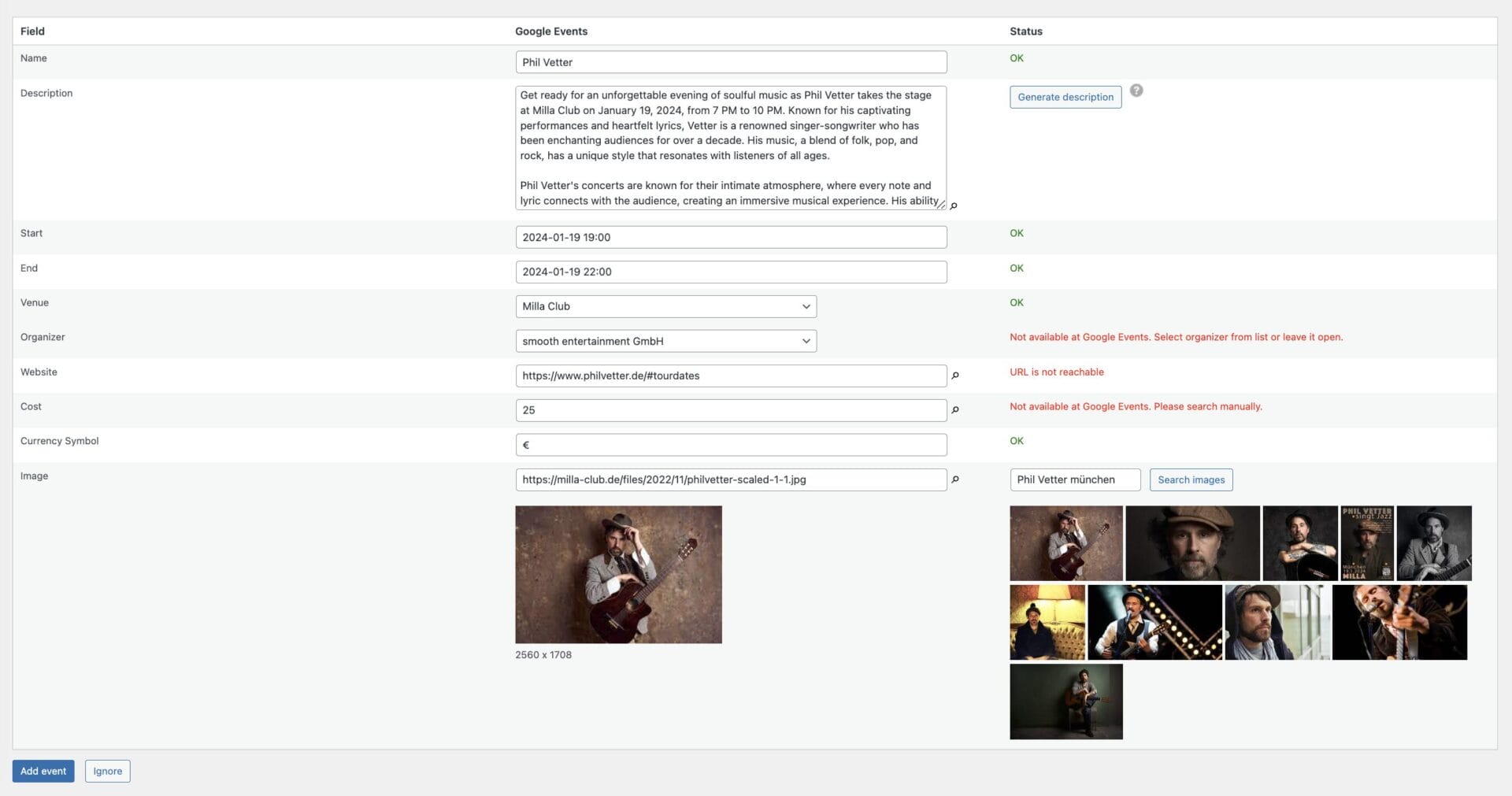The image size is (1512, 796).
Task: Click the Generate description button
Action: click(x=1065, y=97)
